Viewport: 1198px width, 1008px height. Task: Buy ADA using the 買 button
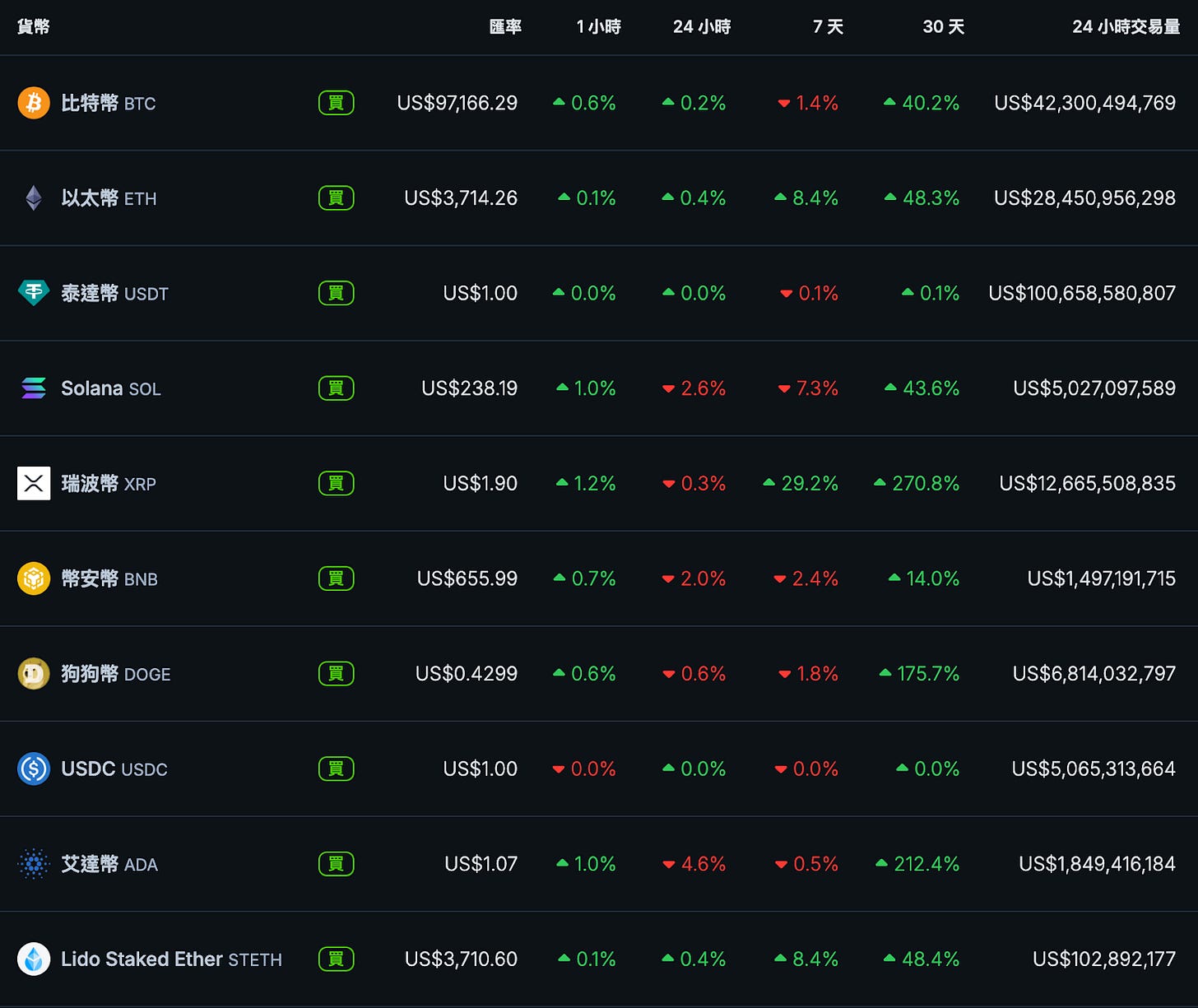click(x=337, y=864)
